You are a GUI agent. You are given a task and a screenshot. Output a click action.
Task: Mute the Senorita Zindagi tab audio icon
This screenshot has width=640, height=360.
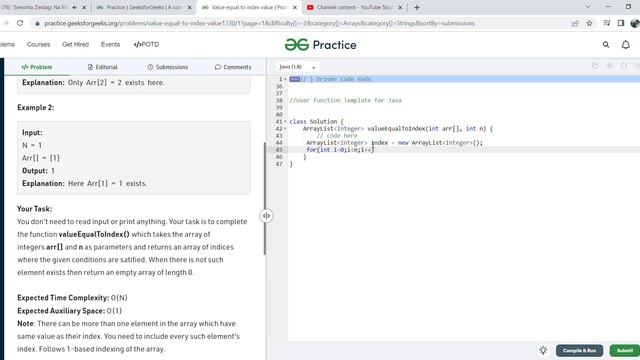(74, 7)
